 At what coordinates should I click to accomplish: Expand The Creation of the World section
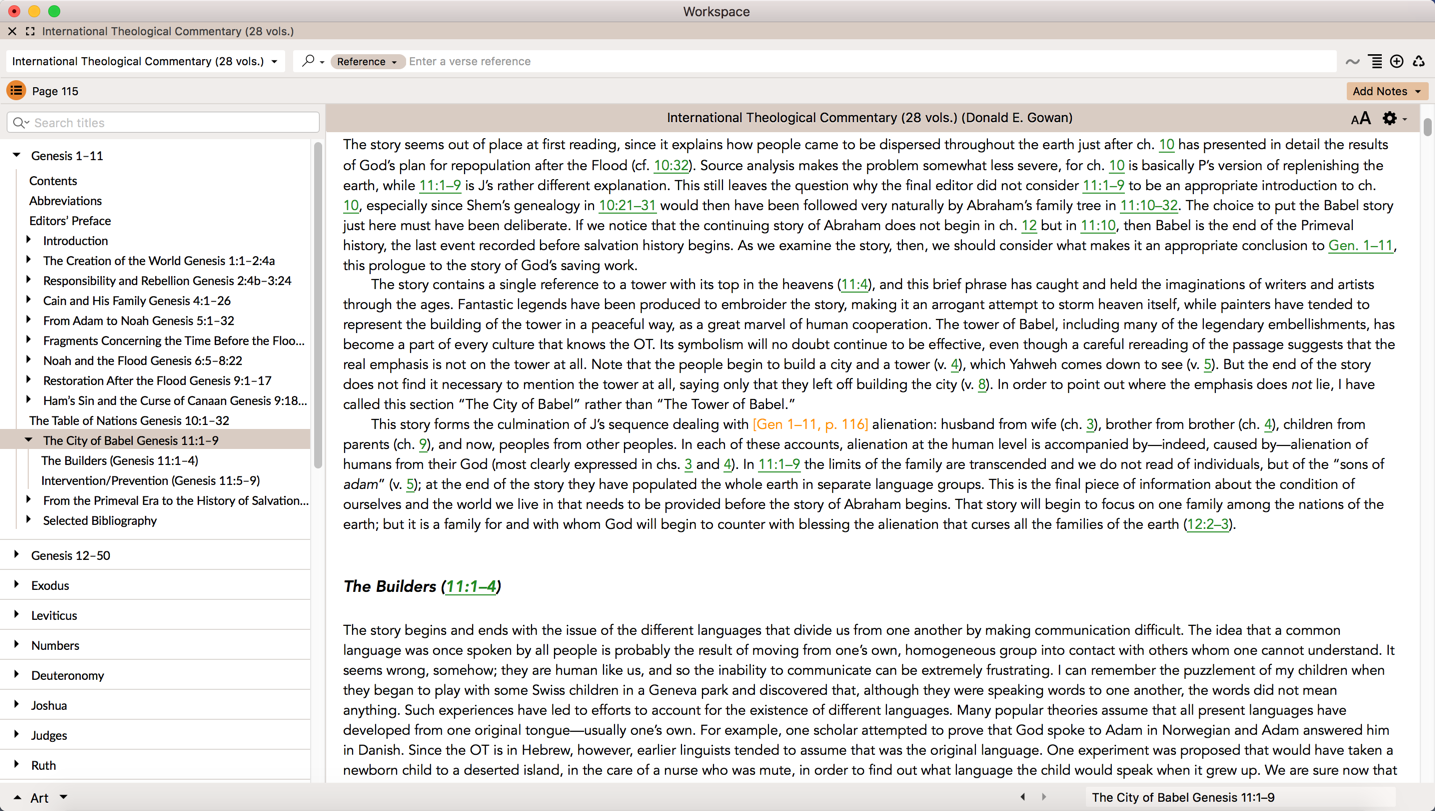tap(29, 261)
